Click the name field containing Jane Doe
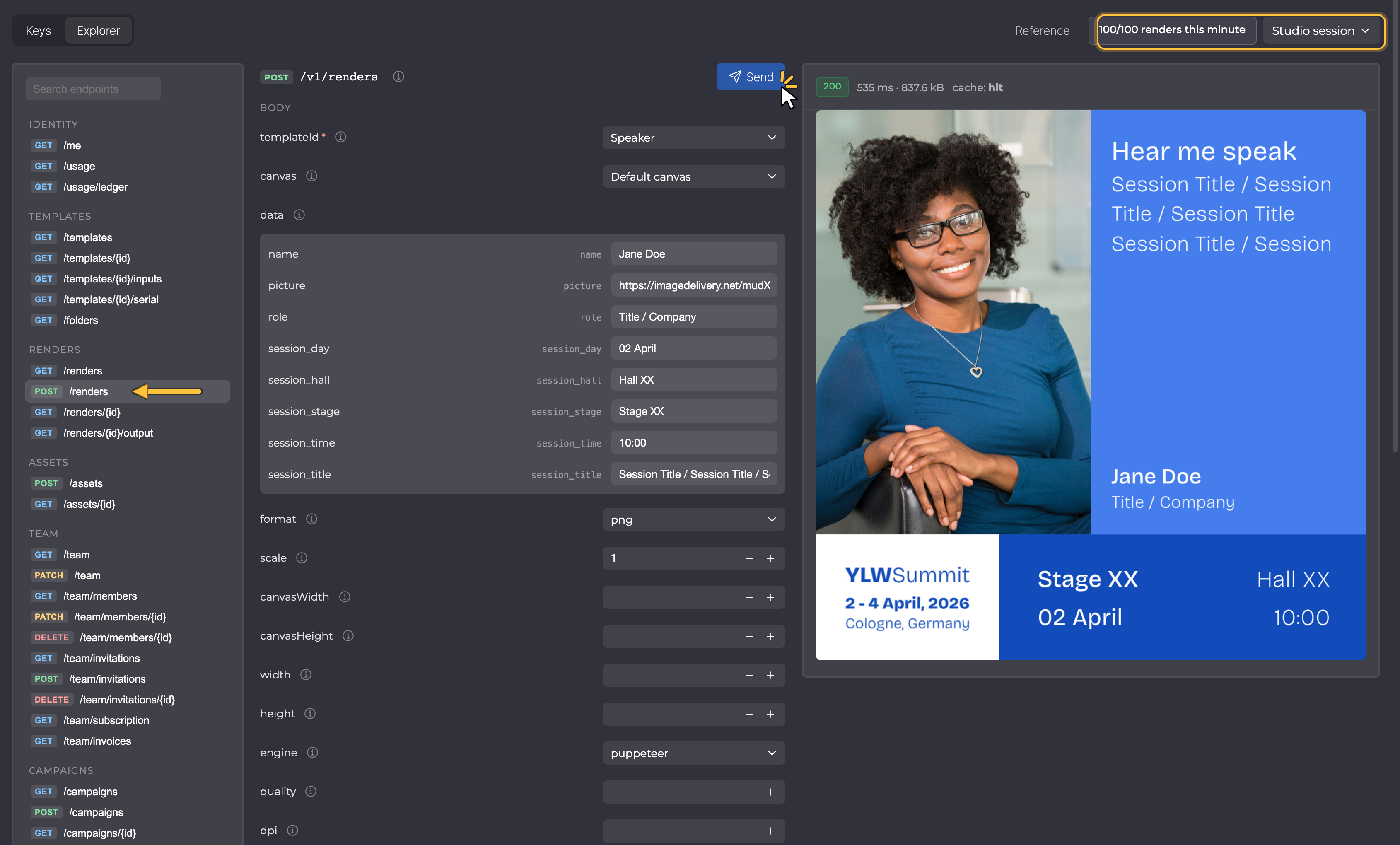Image resolution: width=1400 pixels, height=845 pixels. 694,254
